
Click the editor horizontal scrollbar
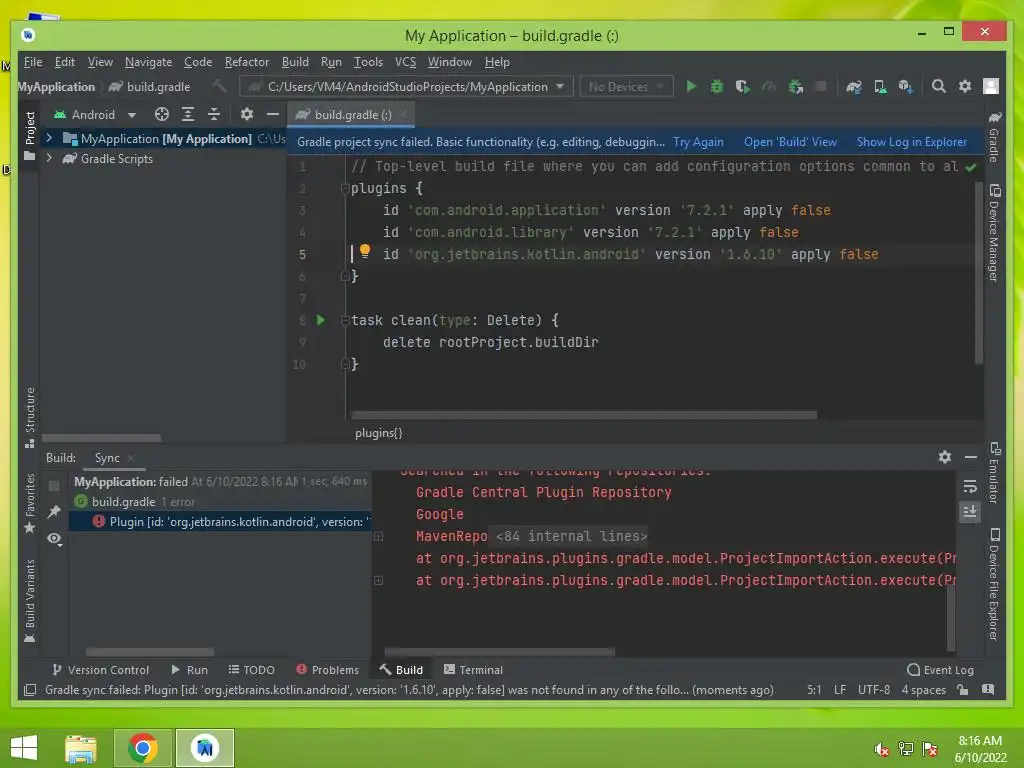pyautogui.click(x=584, y=415)
